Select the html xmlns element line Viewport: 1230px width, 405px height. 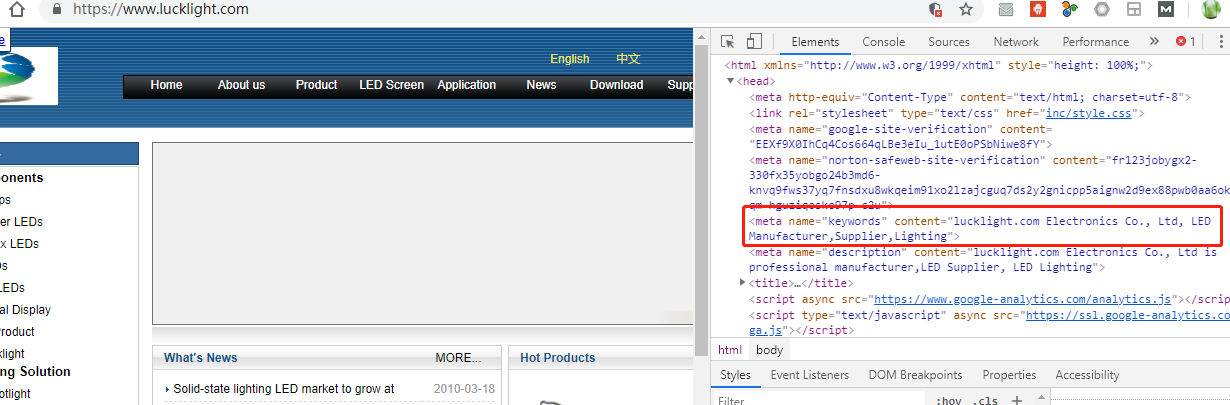940,65
